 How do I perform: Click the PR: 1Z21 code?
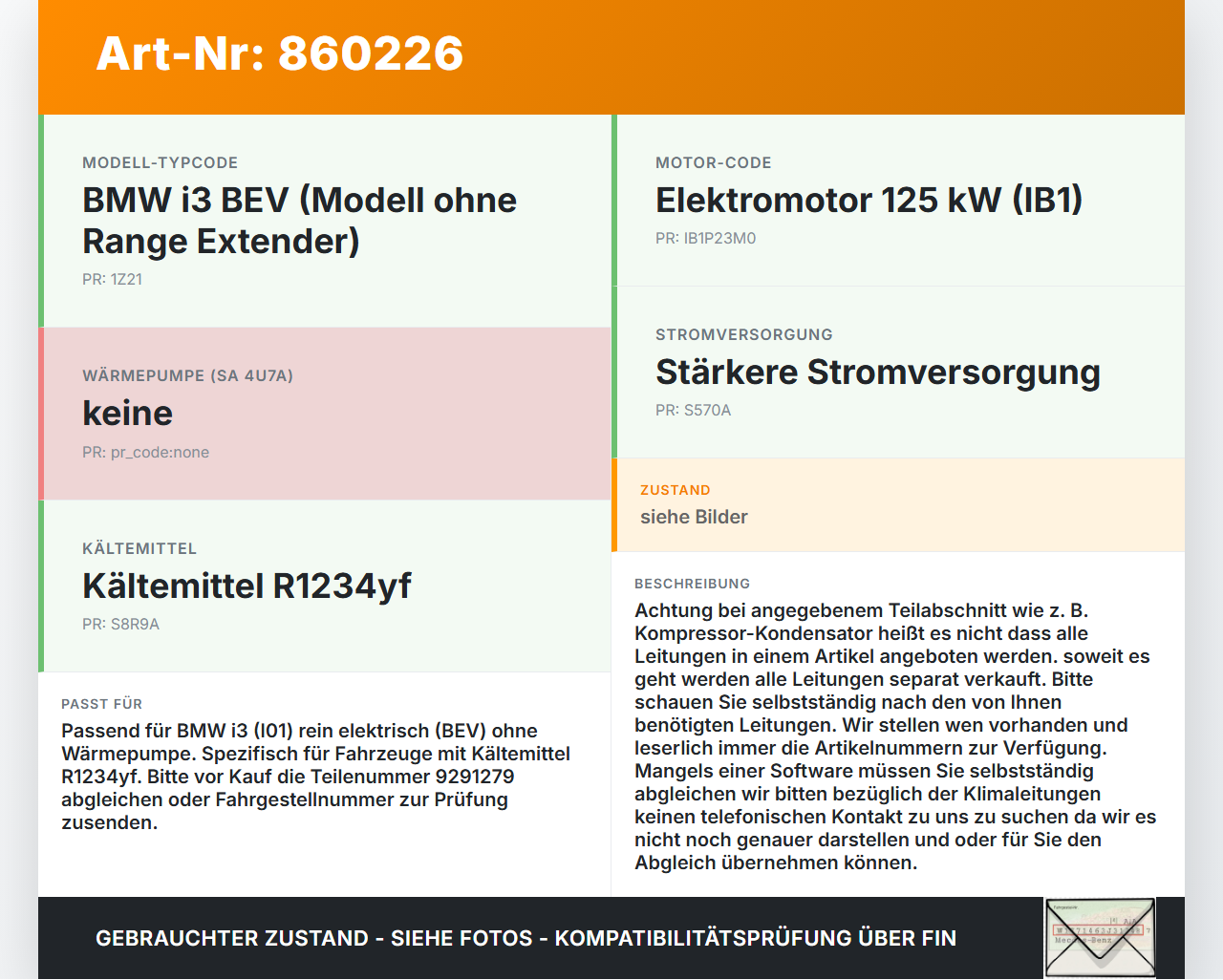112,280
